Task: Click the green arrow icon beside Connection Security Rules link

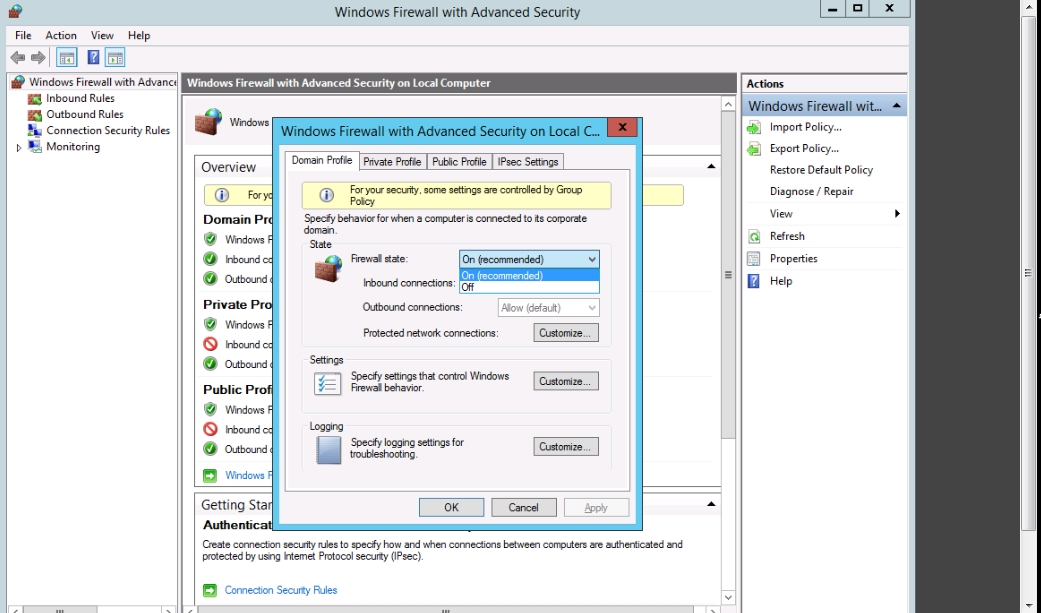Action: [210, 590]
